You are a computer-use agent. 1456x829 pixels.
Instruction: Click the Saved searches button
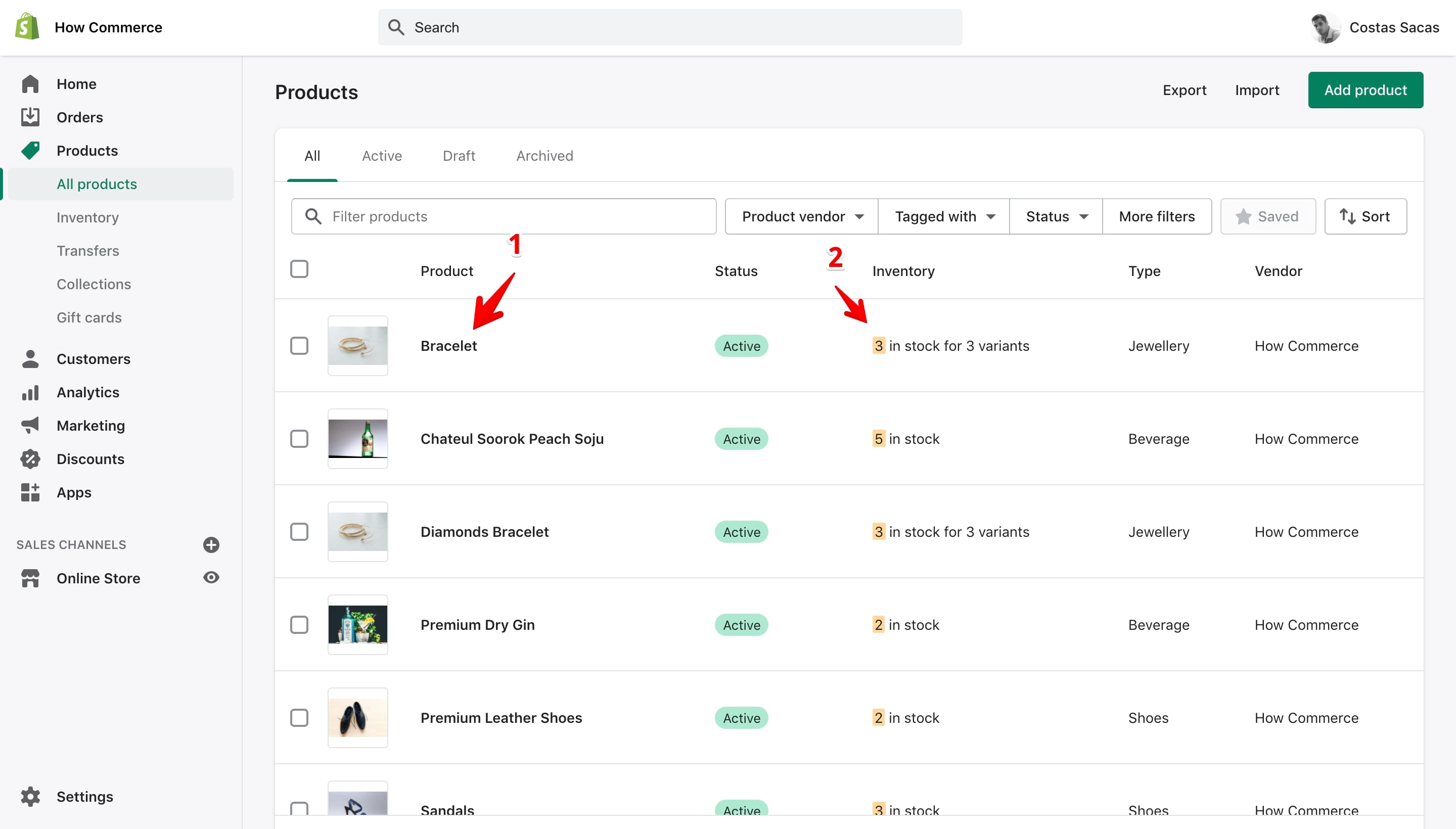click(x=1268, y=216)
